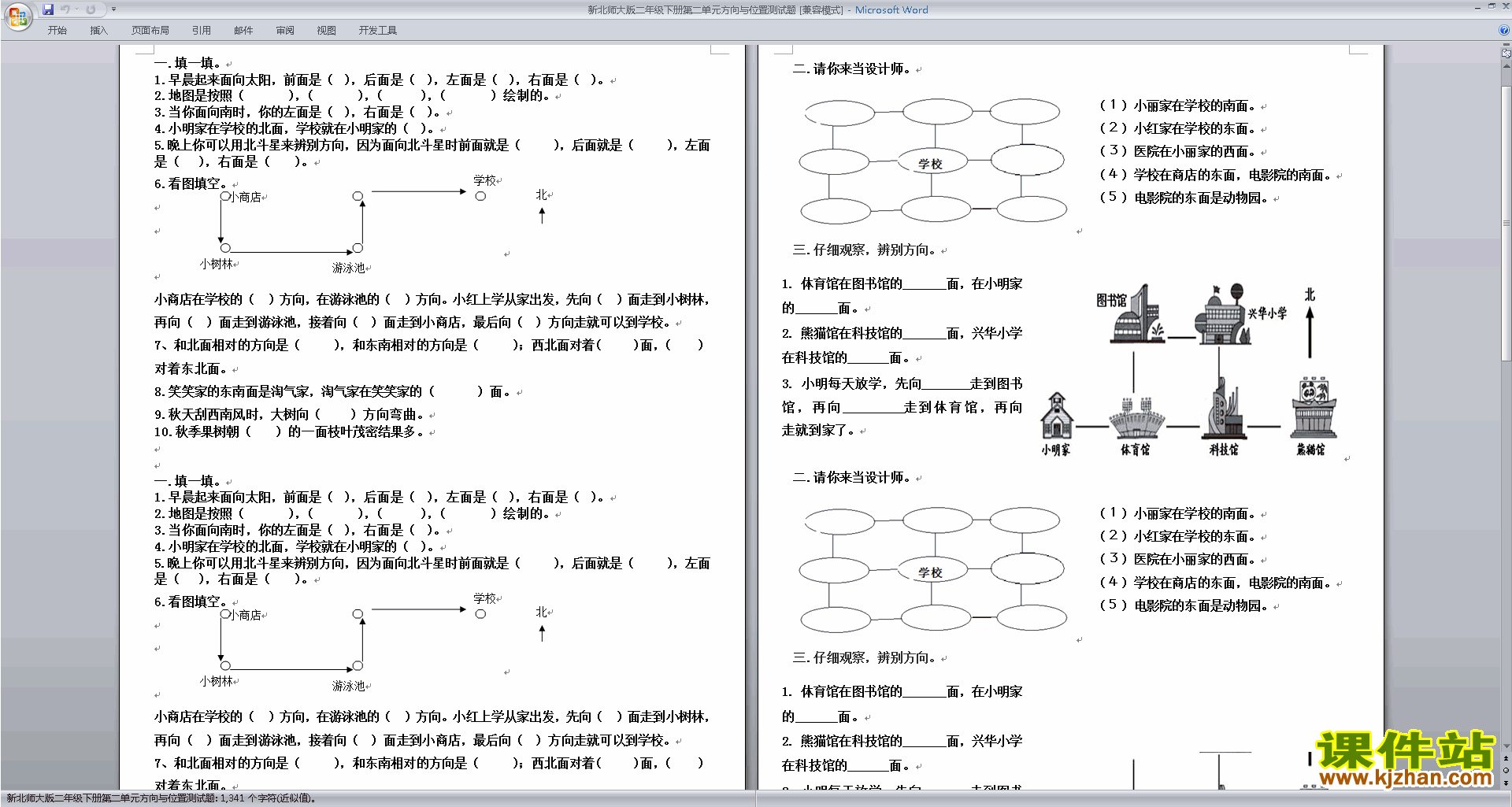This screenshot has height=807, width=1512.
Task: Open the 开始 ribbon tab
Action: 57,31
